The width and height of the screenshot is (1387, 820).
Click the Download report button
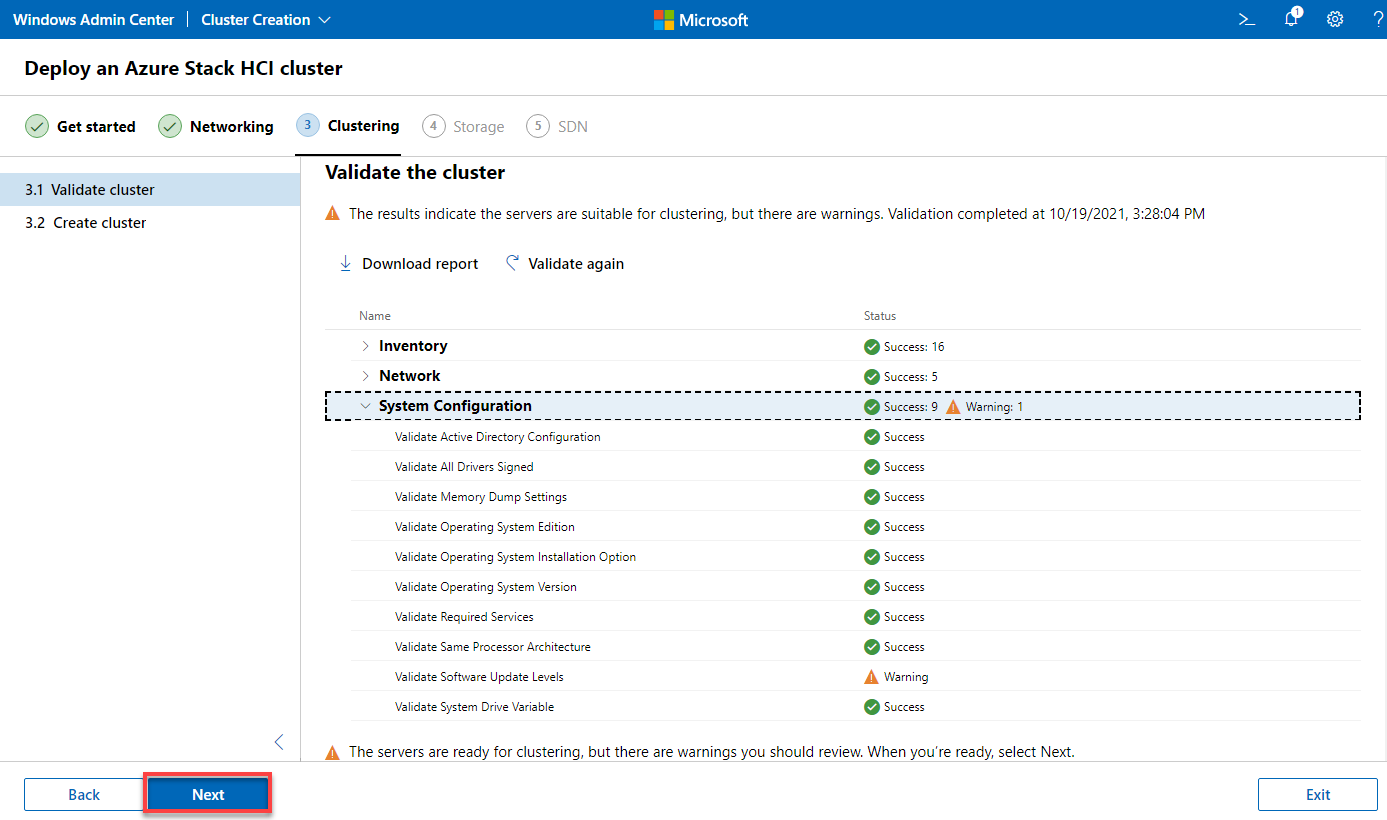(409, 264)
